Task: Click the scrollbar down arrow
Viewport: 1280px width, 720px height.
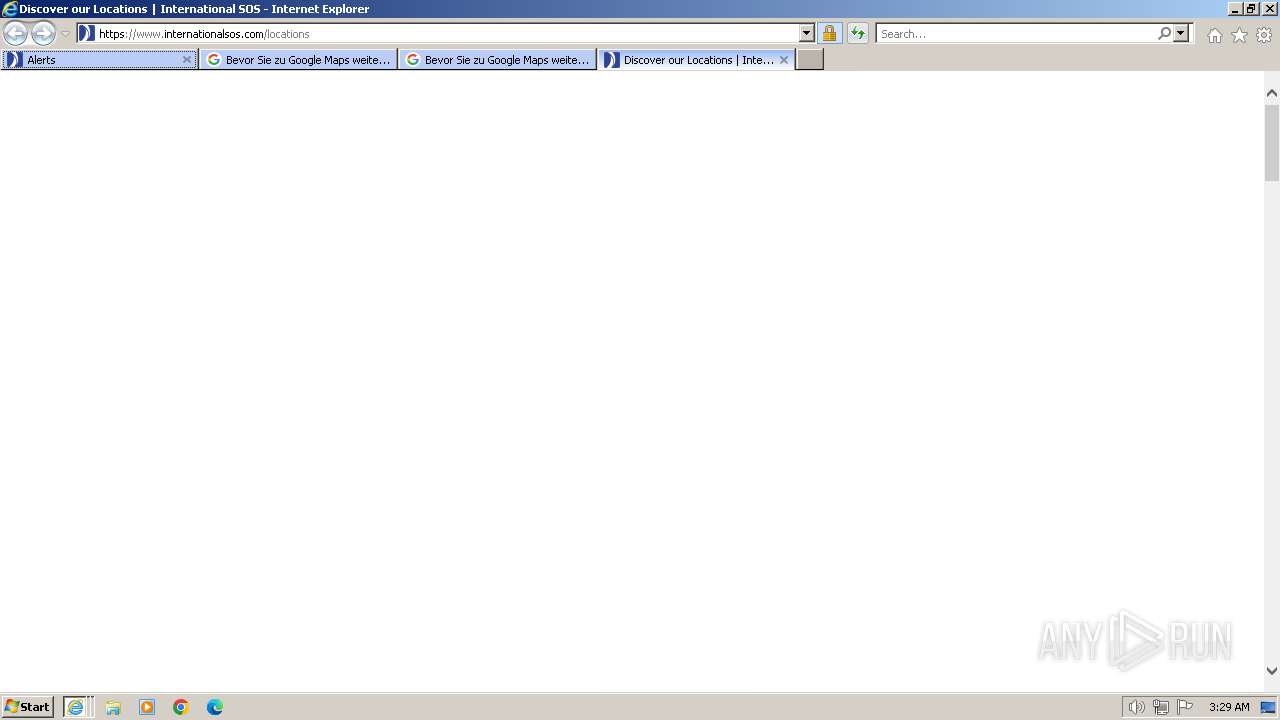Action: click(x=1272, y=671)
